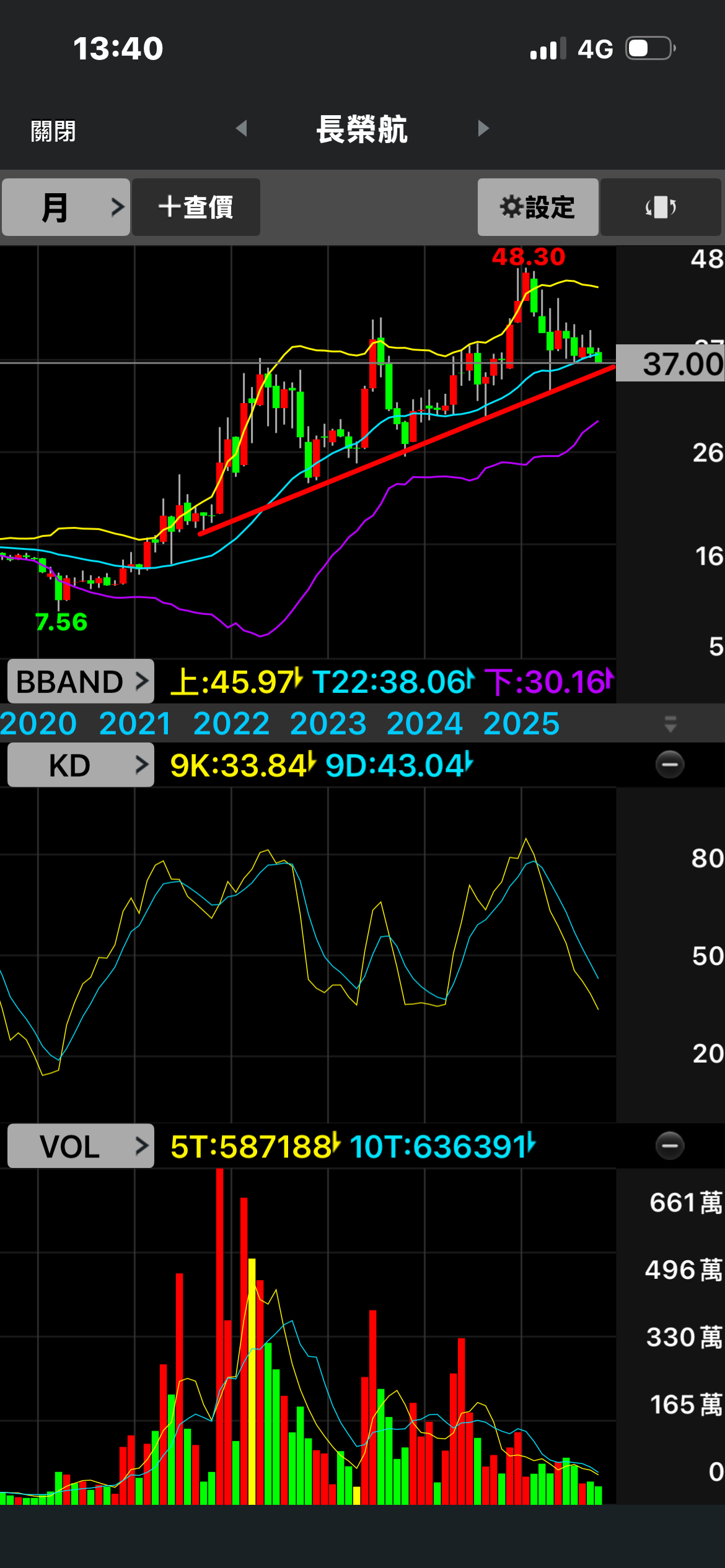The image size is (725, 1568).
Task: Tap the middle band value T22:38.06
Action: tap(393, 681)
